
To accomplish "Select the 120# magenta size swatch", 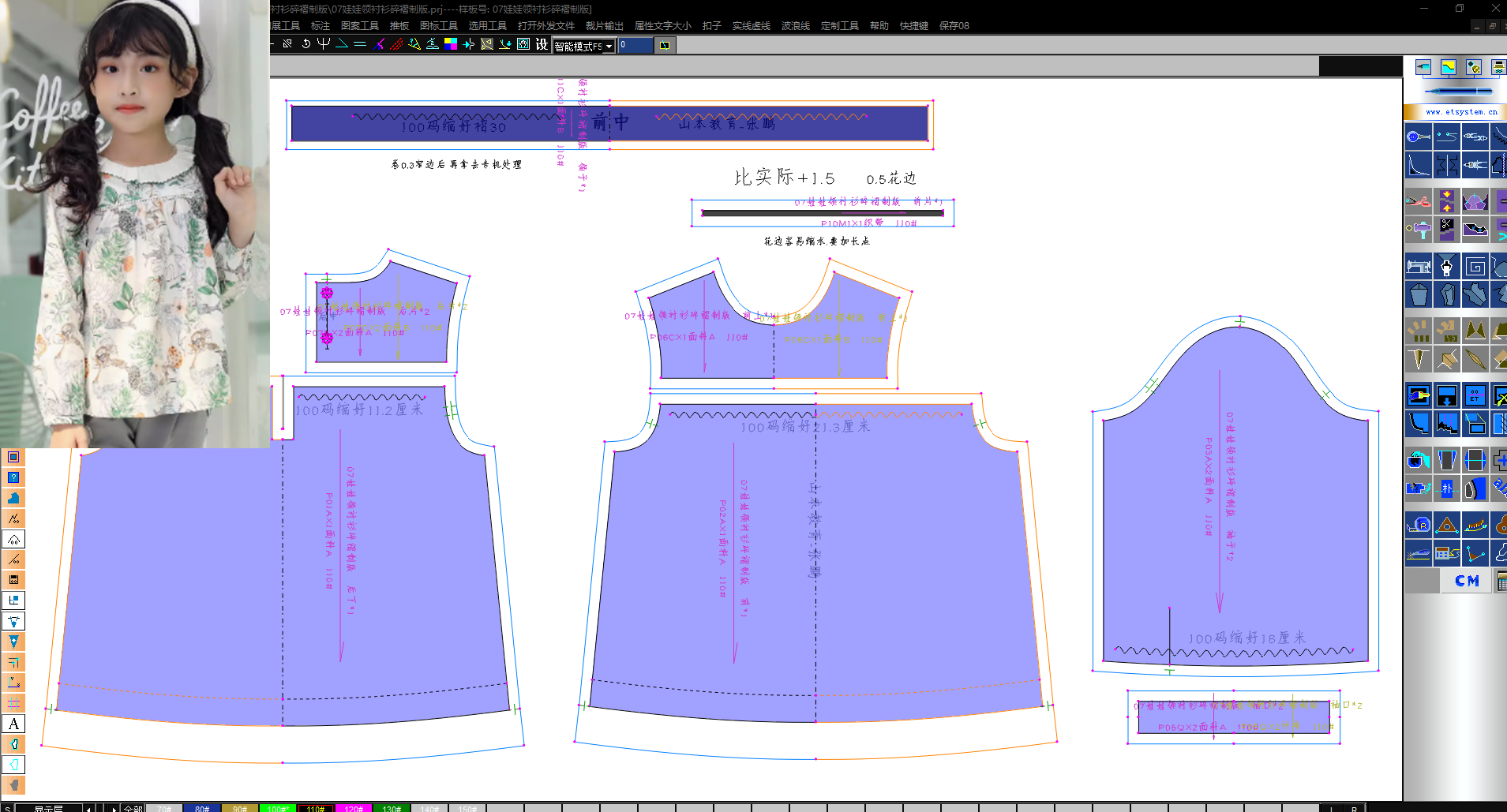I will (354, 808).
